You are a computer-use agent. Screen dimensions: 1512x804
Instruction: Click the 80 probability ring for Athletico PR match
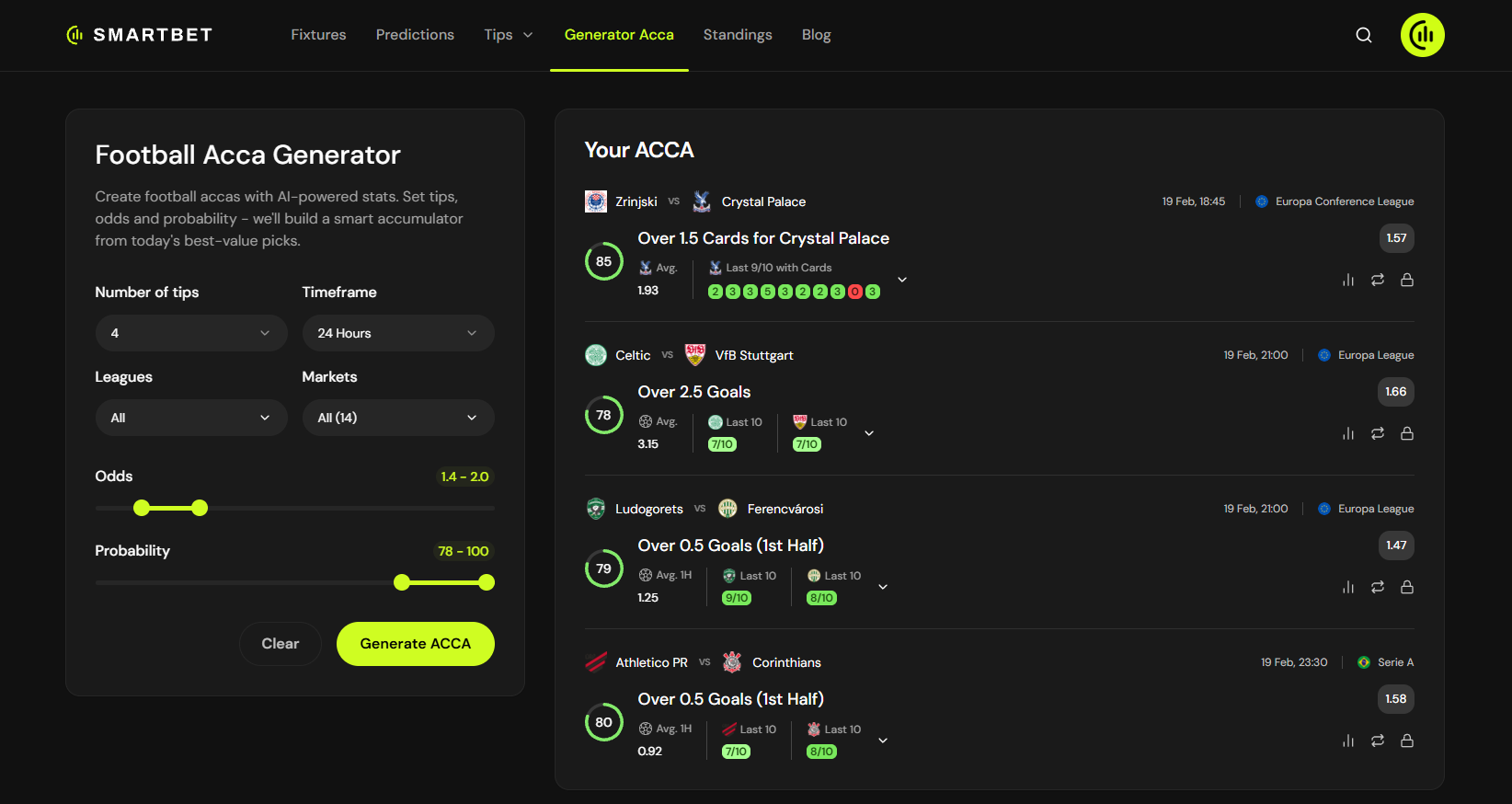click(x=604, y=722)
